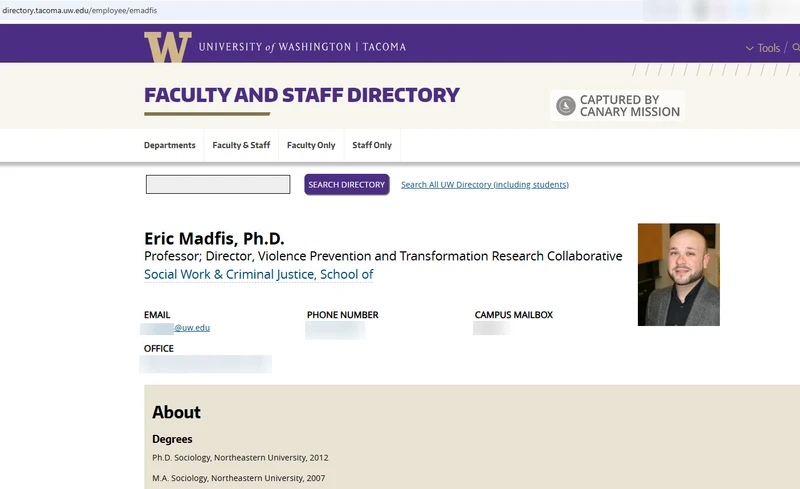The height and width of the screenshot is (489, 800).
Task: Click the About section heading
Action: pyautogui.click(x=176, y=412)
